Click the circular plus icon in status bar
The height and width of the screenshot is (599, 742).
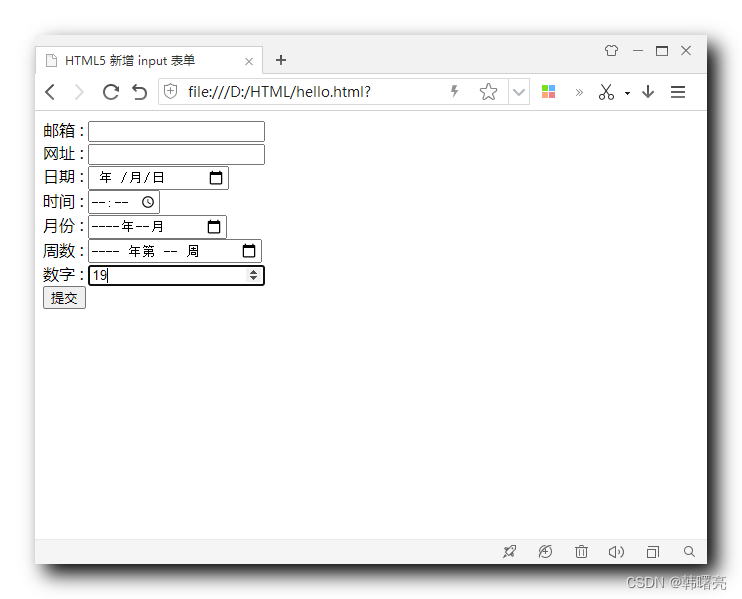[x=545, y=551]
